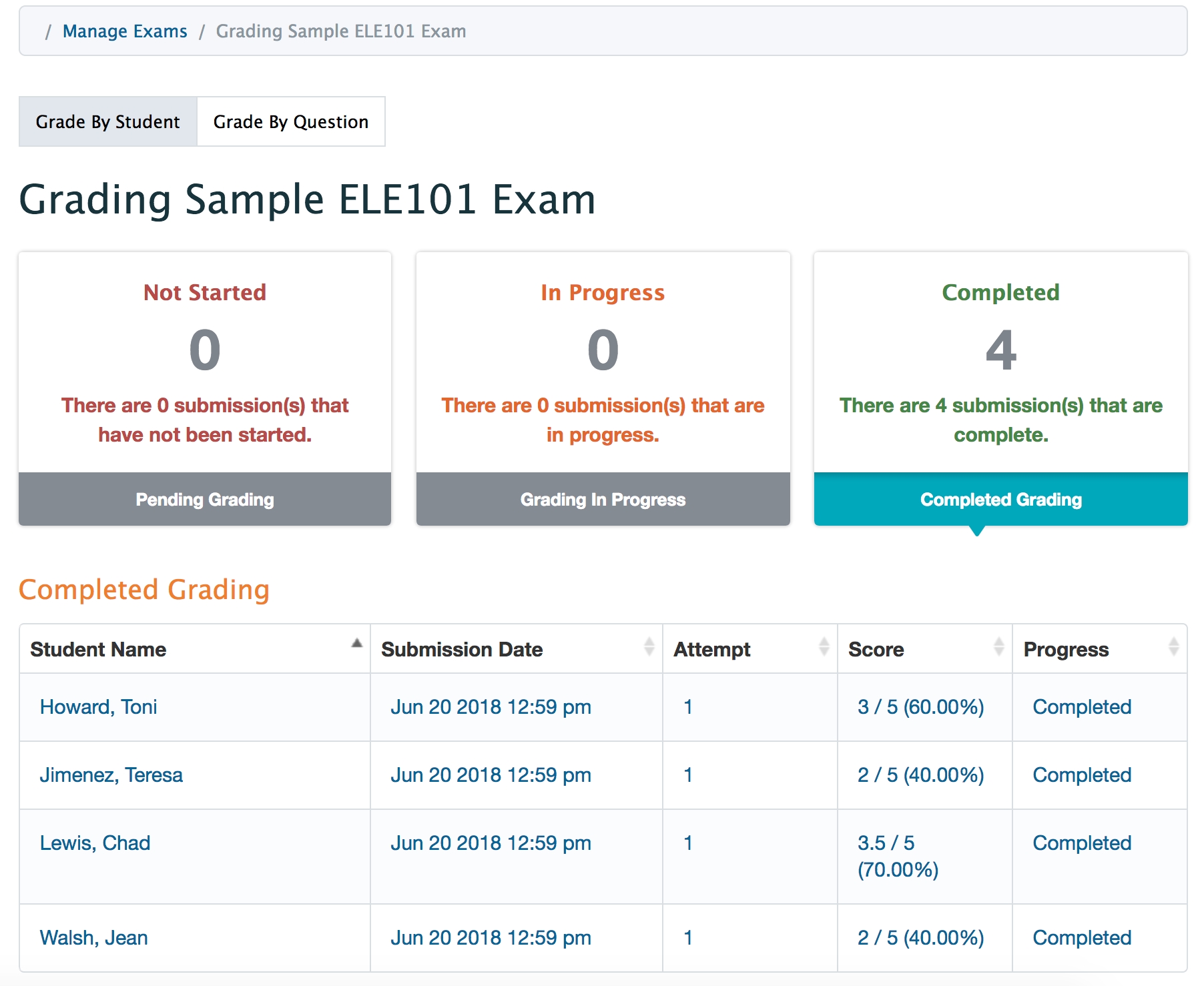
Task: Open Howard, Toni's submission
Action: coord(99,707)
